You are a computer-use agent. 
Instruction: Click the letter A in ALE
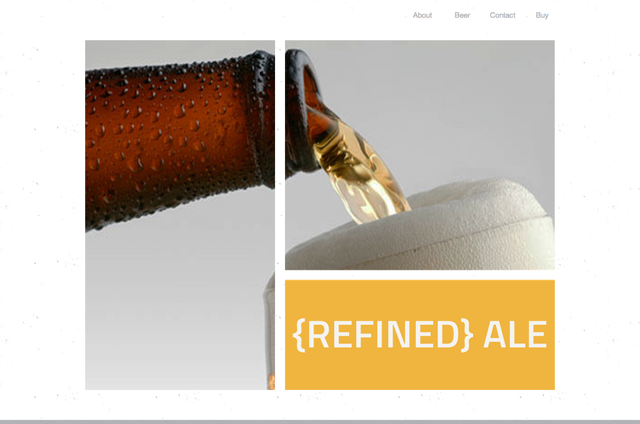tap(494, 335)
